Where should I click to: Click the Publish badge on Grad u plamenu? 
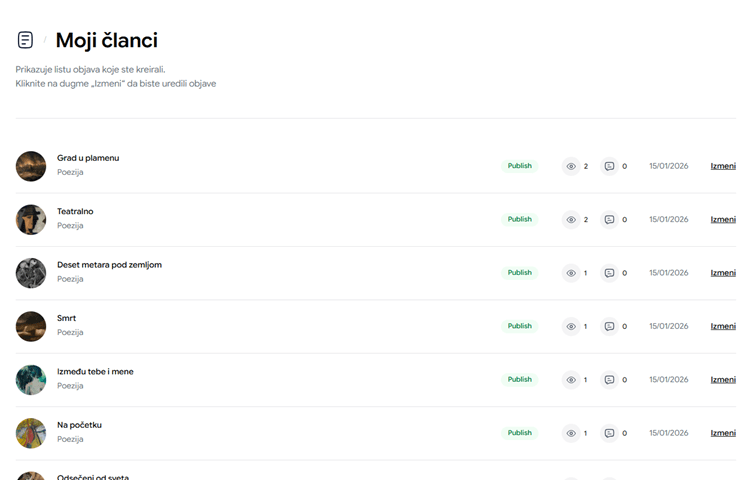point(519,166)
